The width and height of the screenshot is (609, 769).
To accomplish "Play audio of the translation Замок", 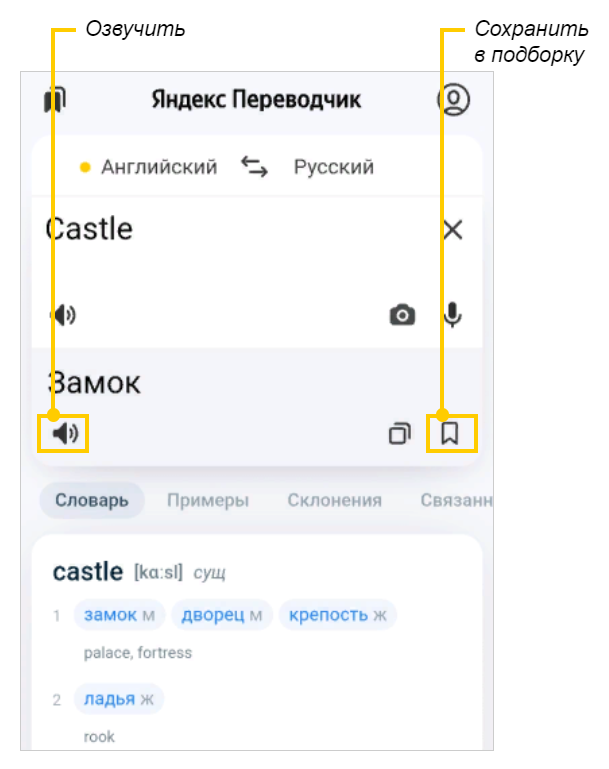I will (x=64, y=434).
